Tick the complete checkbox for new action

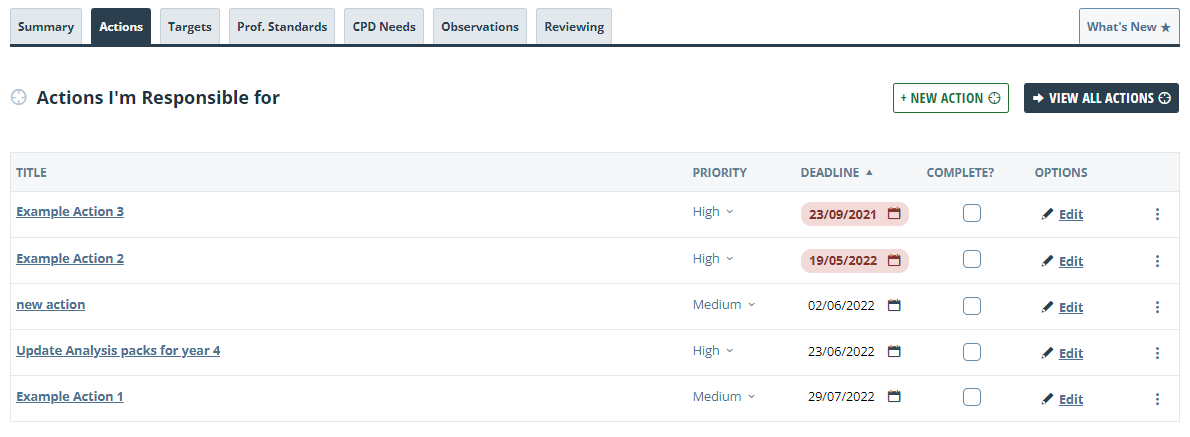(x=971, y=306)
